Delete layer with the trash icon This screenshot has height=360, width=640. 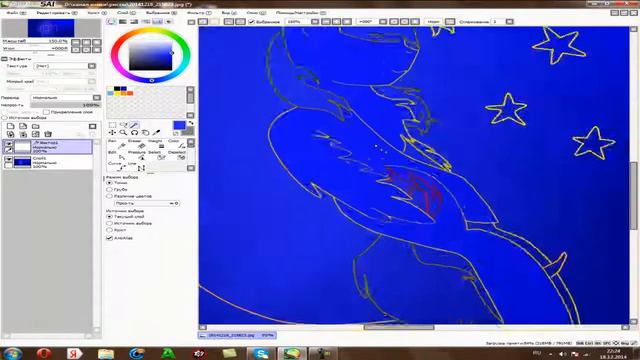48,134
